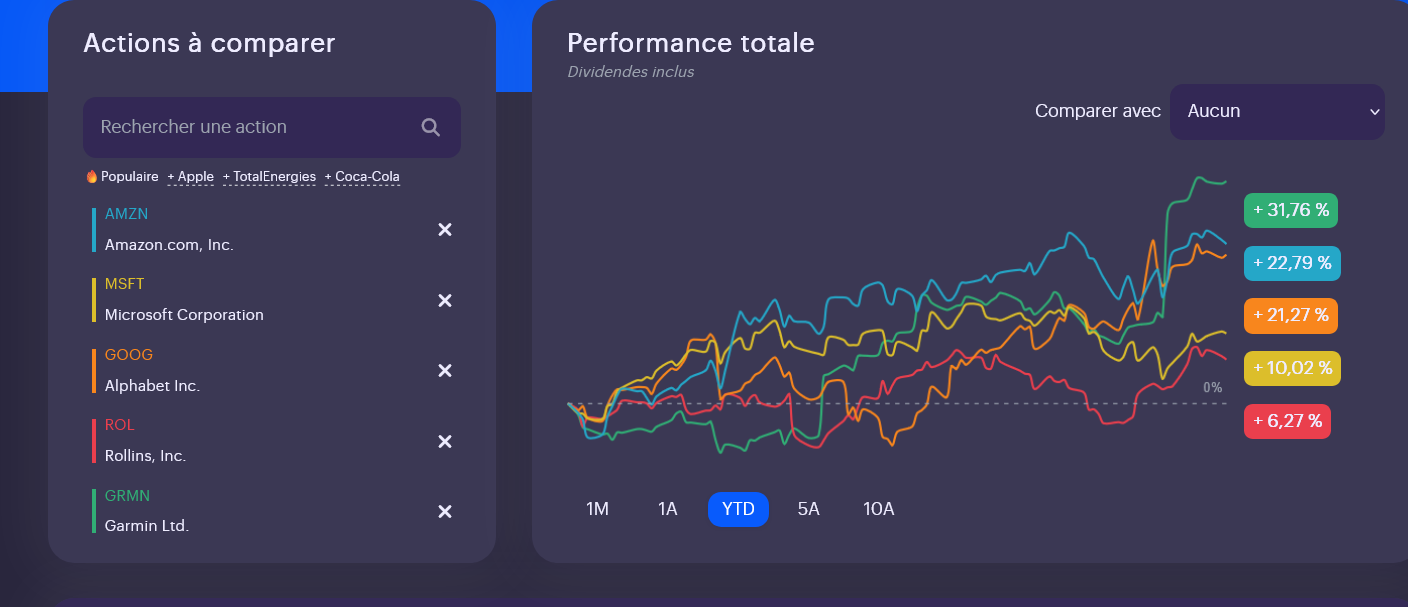
Task: Remove Garmin Ltd. using the X icon
Action: coord(445,512)
